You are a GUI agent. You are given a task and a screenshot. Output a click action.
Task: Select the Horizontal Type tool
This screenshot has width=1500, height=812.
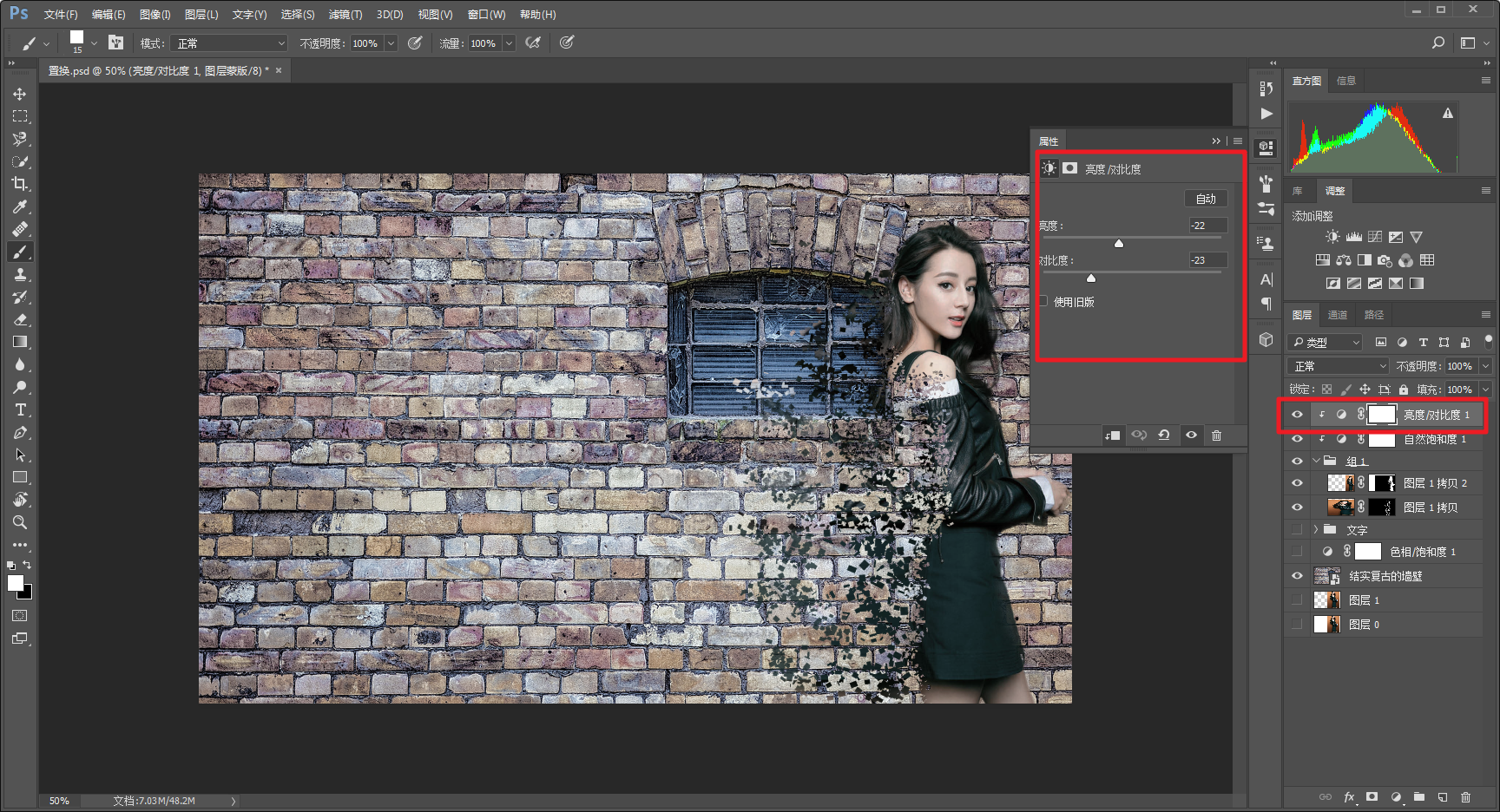click(x=19, y=409)
